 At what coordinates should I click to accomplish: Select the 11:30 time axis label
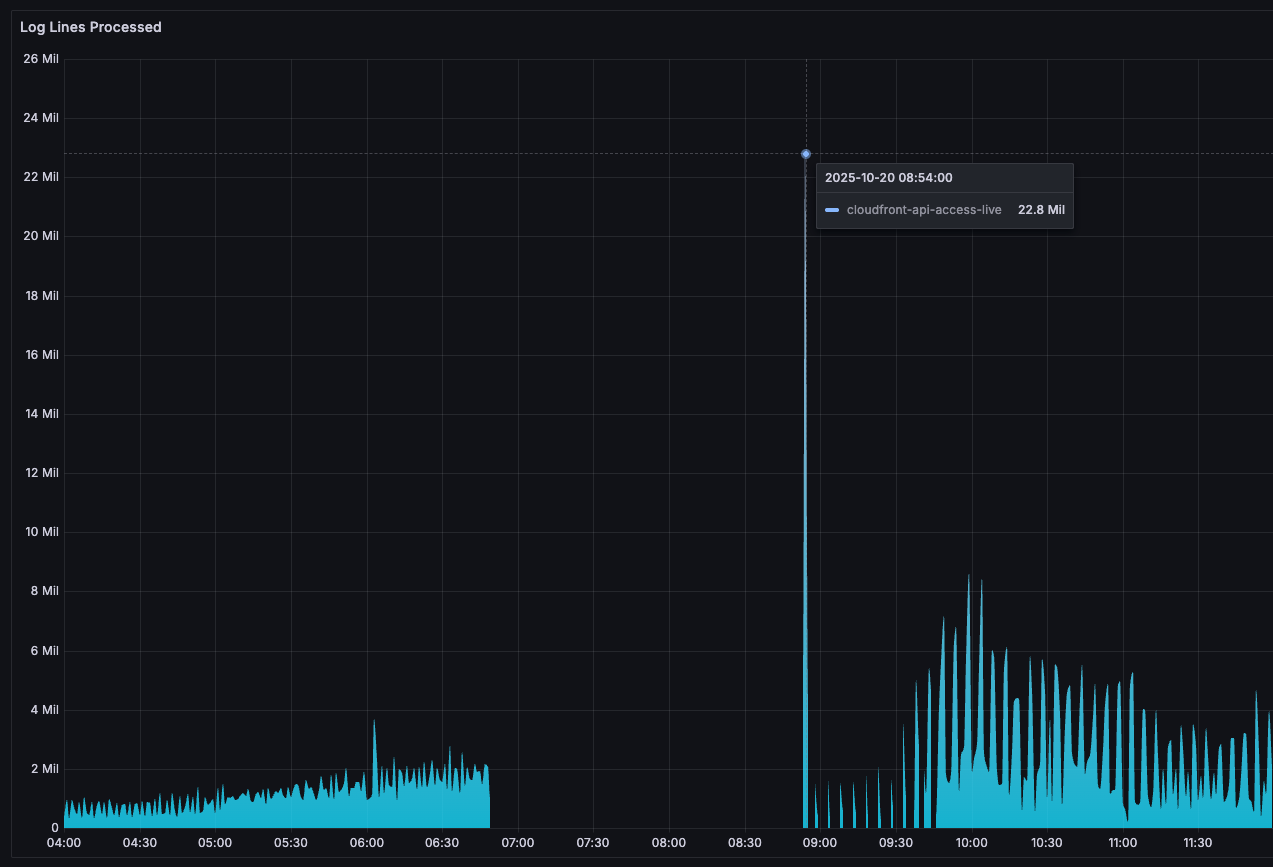[1198, 843]
